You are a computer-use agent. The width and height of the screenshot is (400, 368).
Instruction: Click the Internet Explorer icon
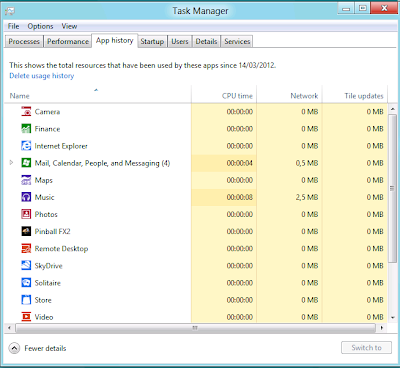(26, 146)
